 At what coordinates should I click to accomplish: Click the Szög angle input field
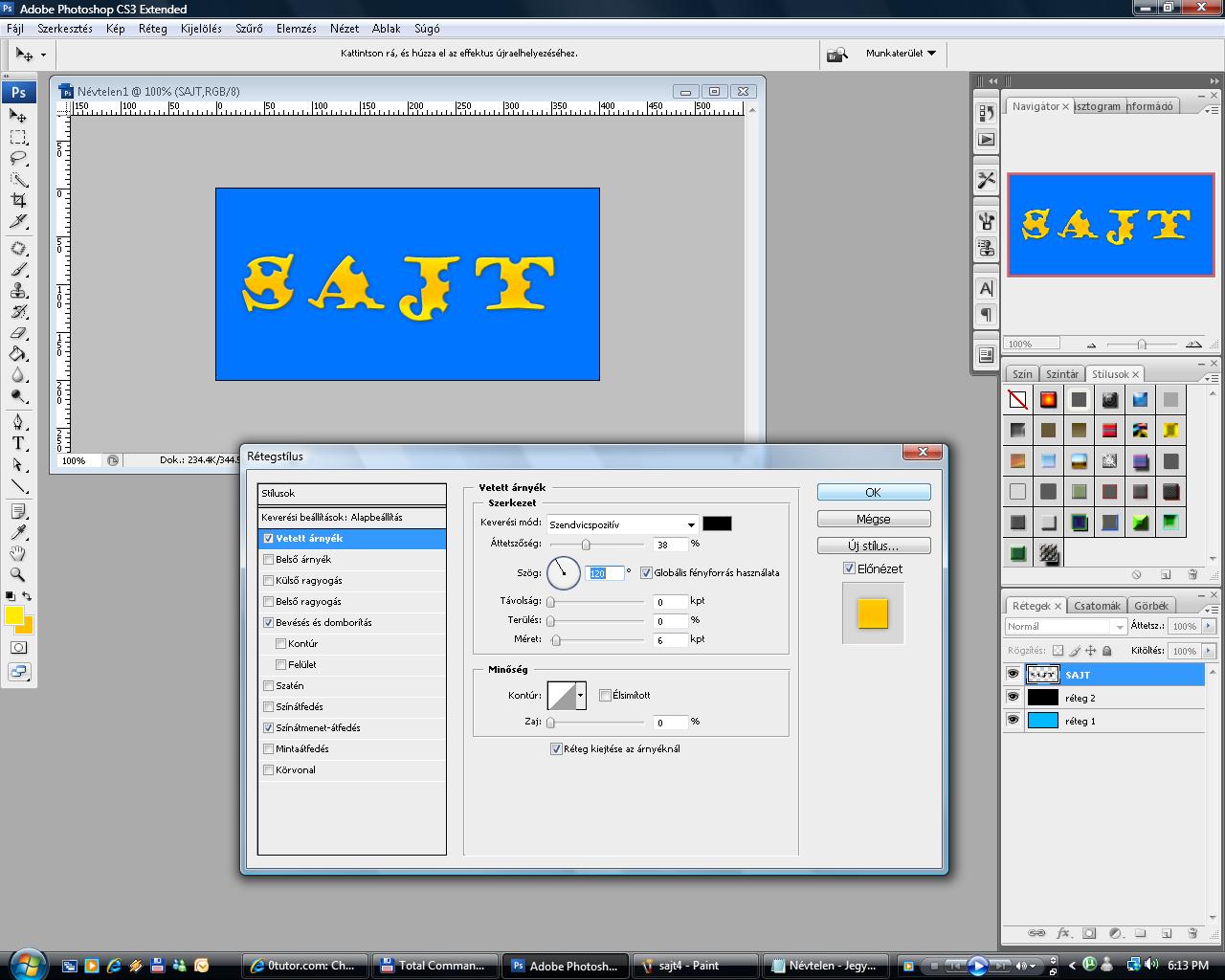(x=603, y=573)
